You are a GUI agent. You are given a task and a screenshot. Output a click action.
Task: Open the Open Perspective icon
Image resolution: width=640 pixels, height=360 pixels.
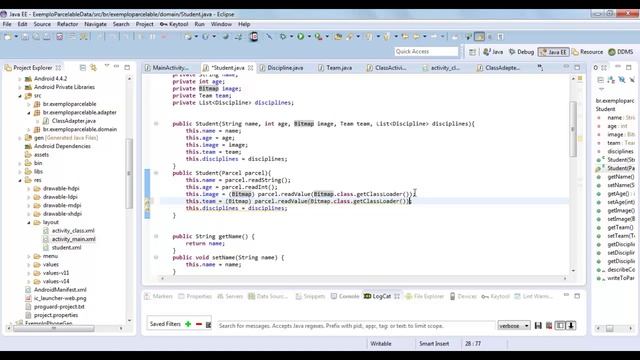pos(472,52)
